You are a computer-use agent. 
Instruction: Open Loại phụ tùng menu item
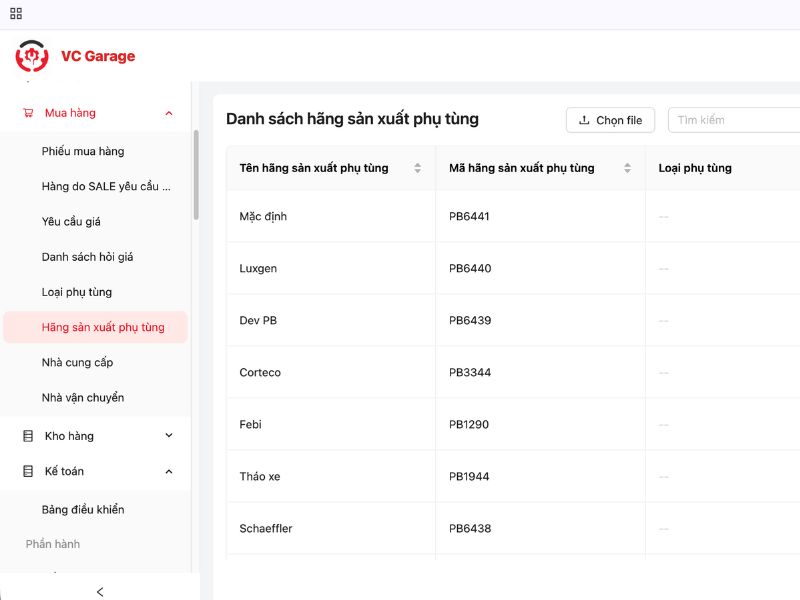[77, 292]
